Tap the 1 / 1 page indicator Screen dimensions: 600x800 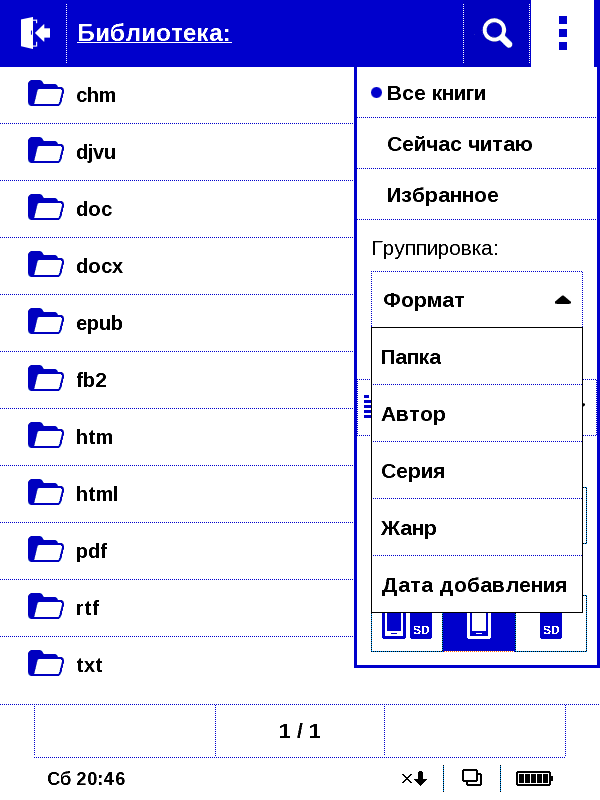299,731
